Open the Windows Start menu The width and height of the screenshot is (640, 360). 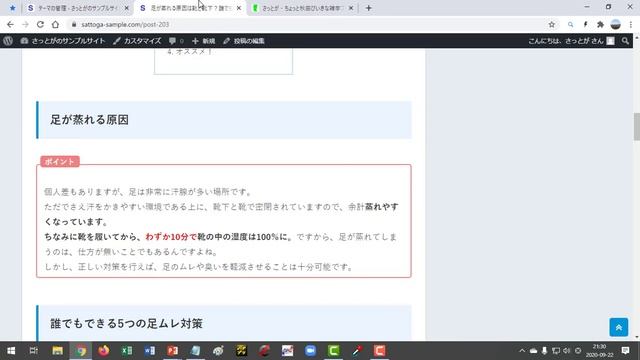[11, 351]
